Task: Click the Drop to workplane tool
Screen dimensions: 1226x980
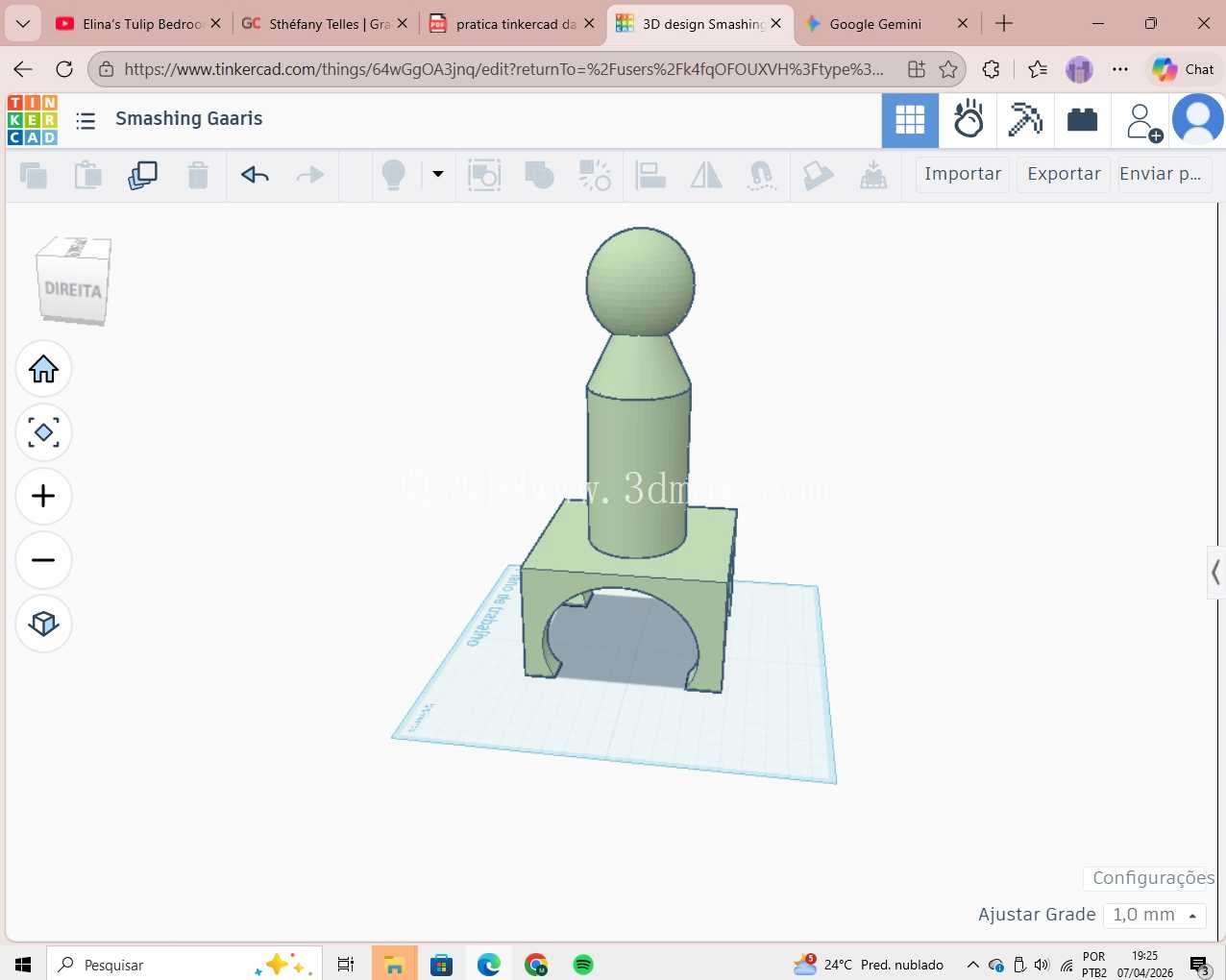Action: click(873, 175)
